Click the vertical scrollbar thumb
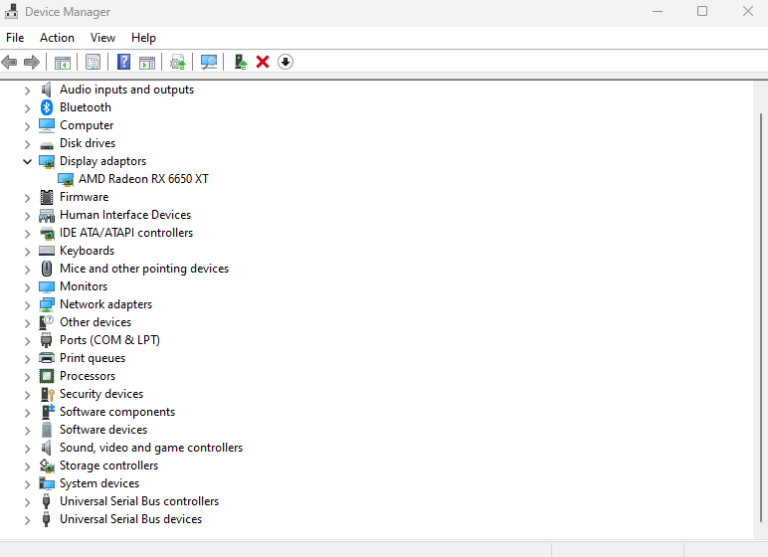This screenshot has width=768, height=557. pyautogui.click(x=761, y=317)
